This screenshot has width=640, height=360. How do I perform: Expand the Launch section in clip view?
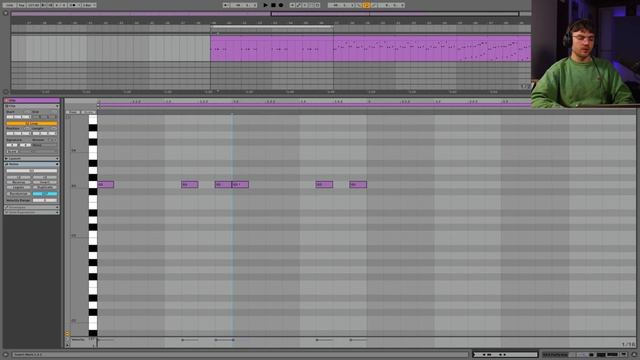pyautogui.click(x=32, y=158)
